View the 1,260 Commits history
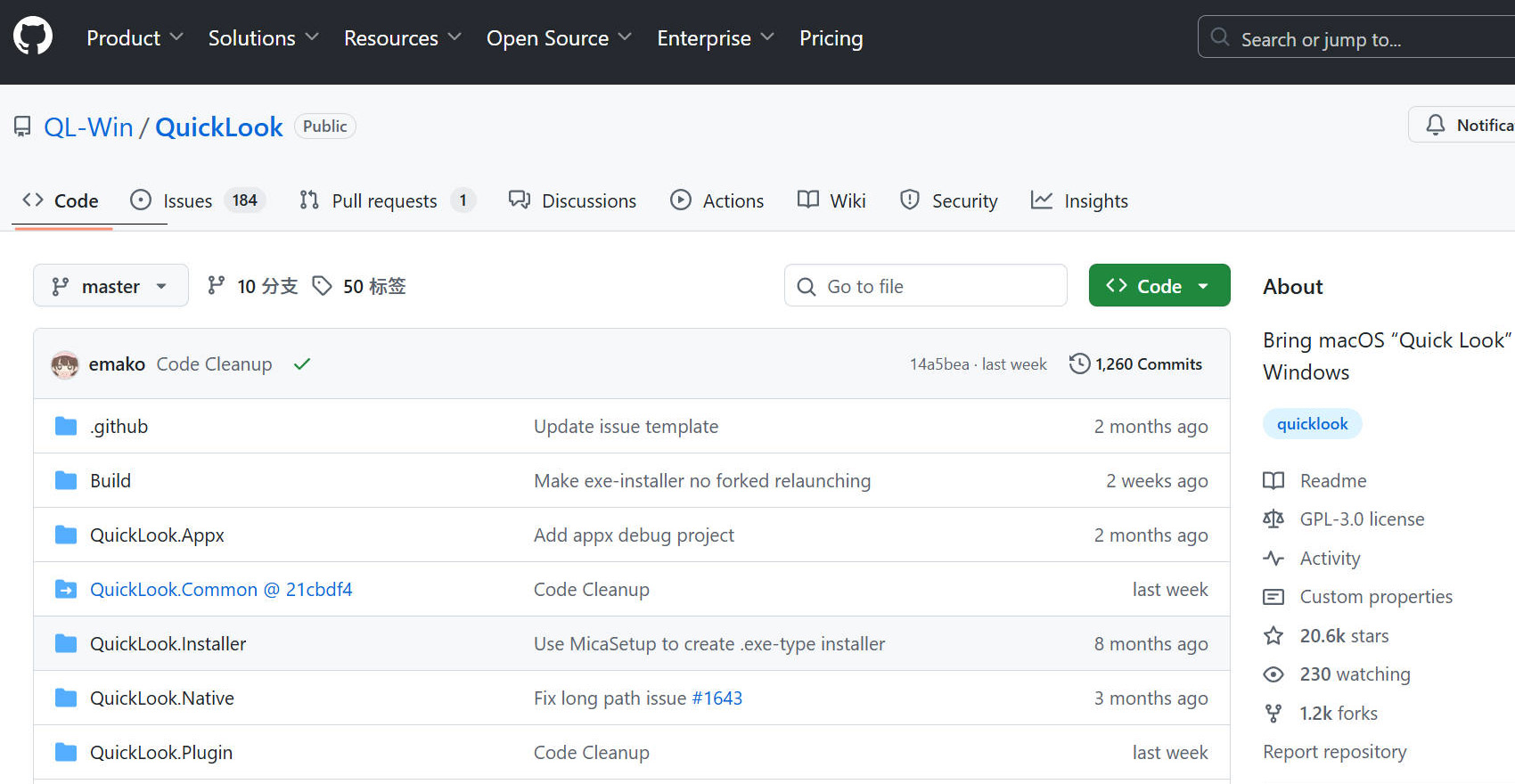Image resolution: width=1515 pixels, height=784 pixels. tap(1135, 364)
